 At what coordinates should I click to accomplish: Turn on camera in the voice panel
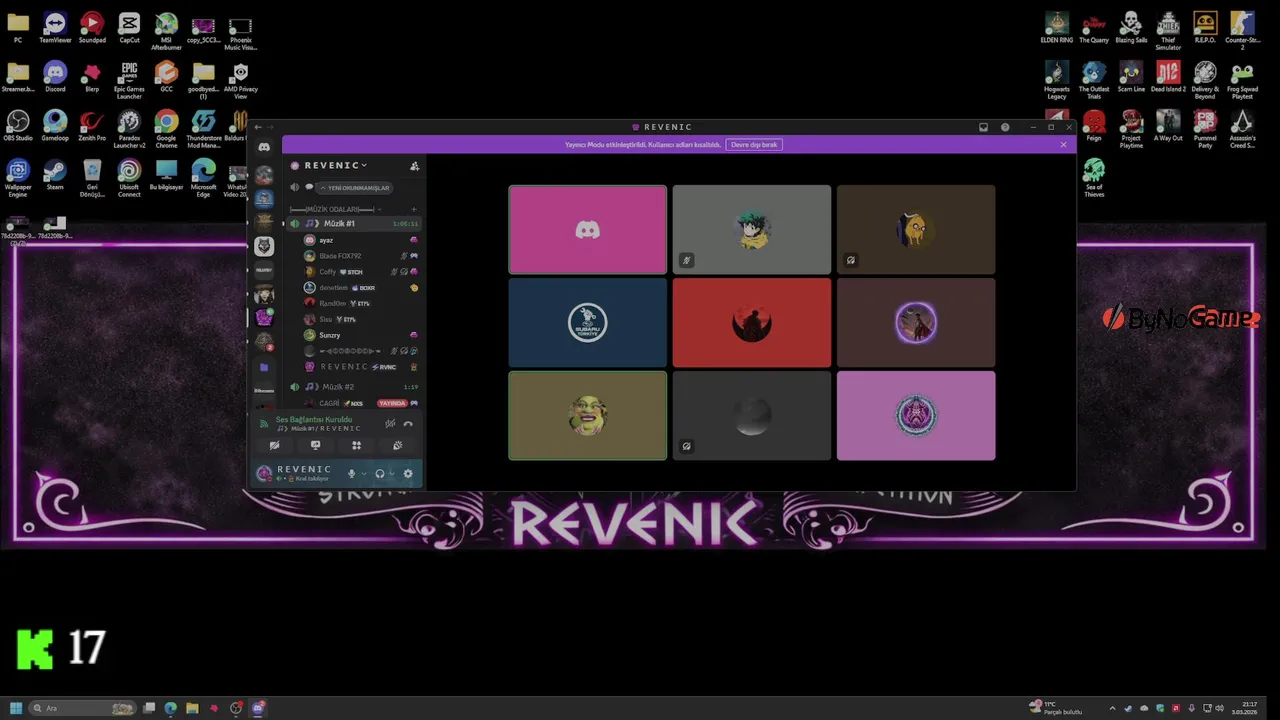[x=274, y=446]
